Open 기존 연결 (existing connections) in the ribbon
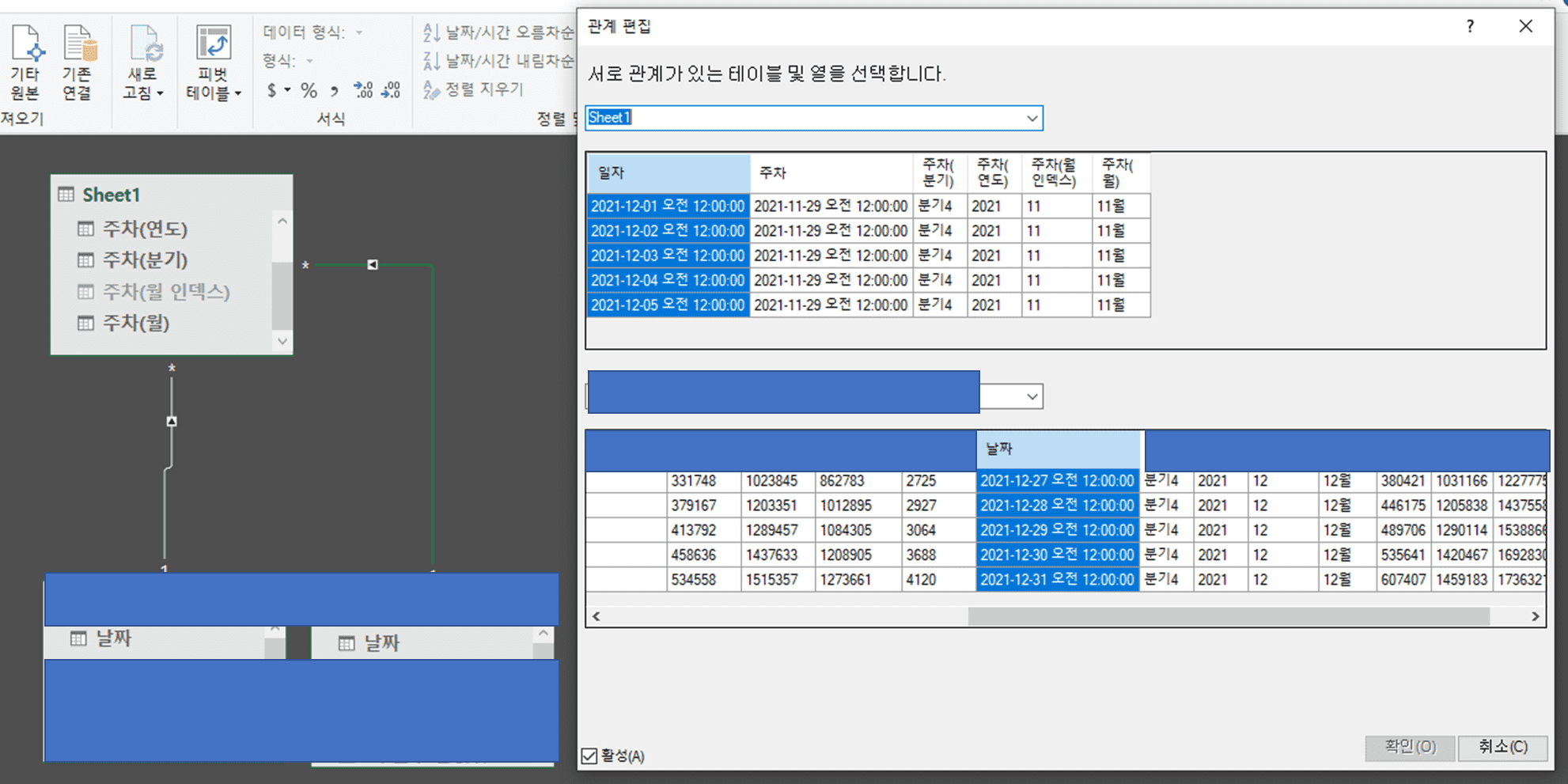 pyautogui.click(x=78, y=62)
